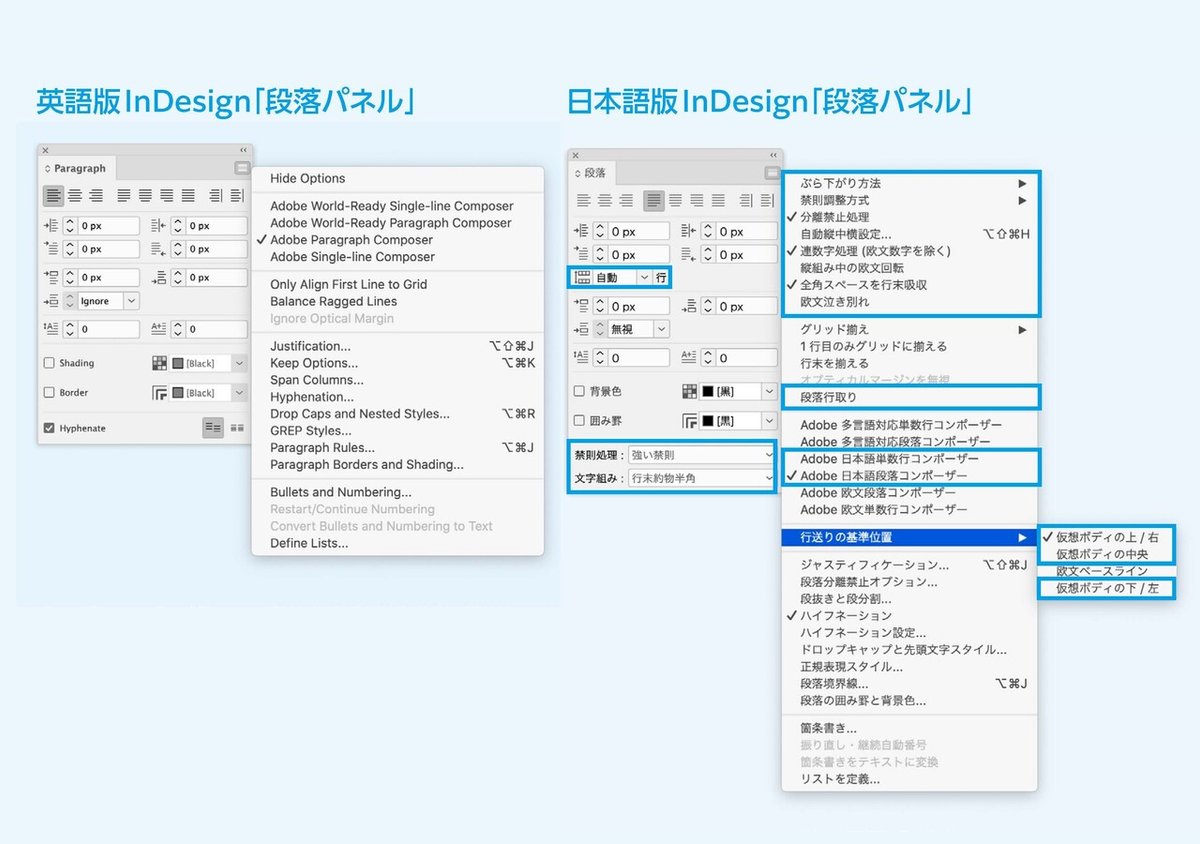
Task: Disable the Hyphenate checkbox
Action: click(x=50, y=429)
